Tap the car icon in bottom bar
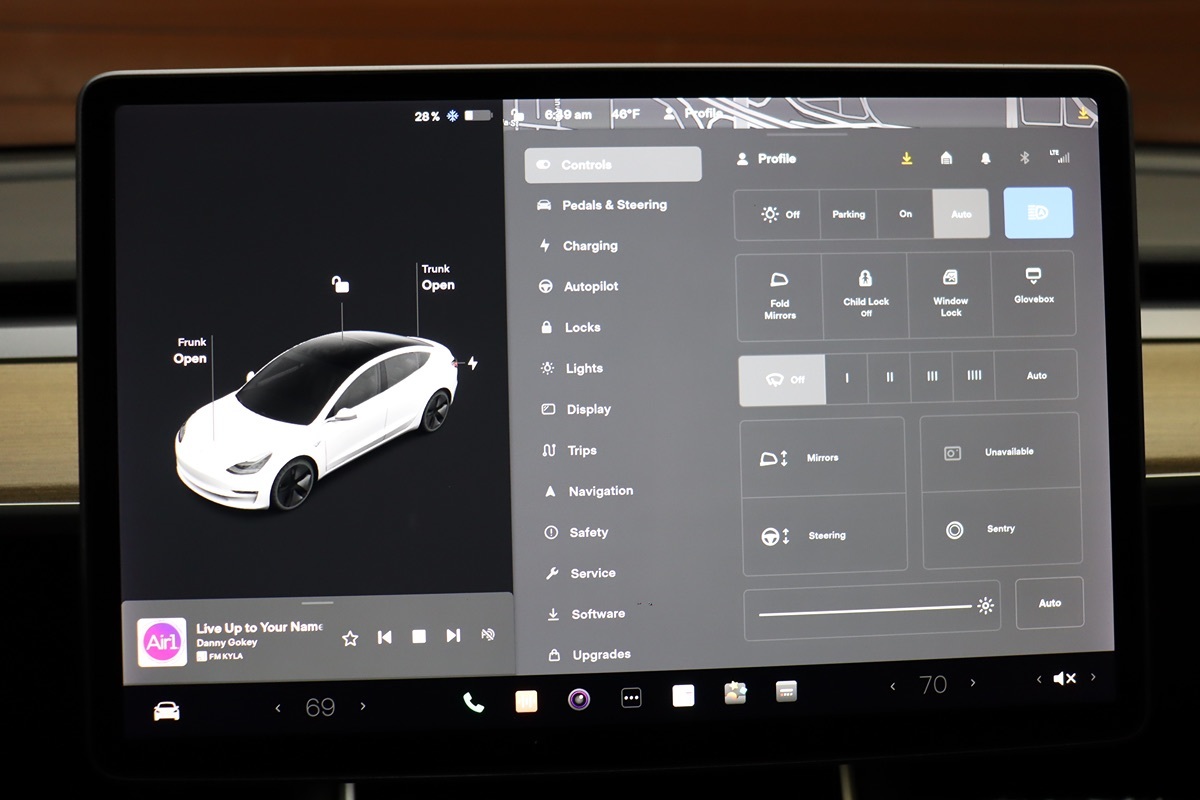 click(x=166, y=711)
